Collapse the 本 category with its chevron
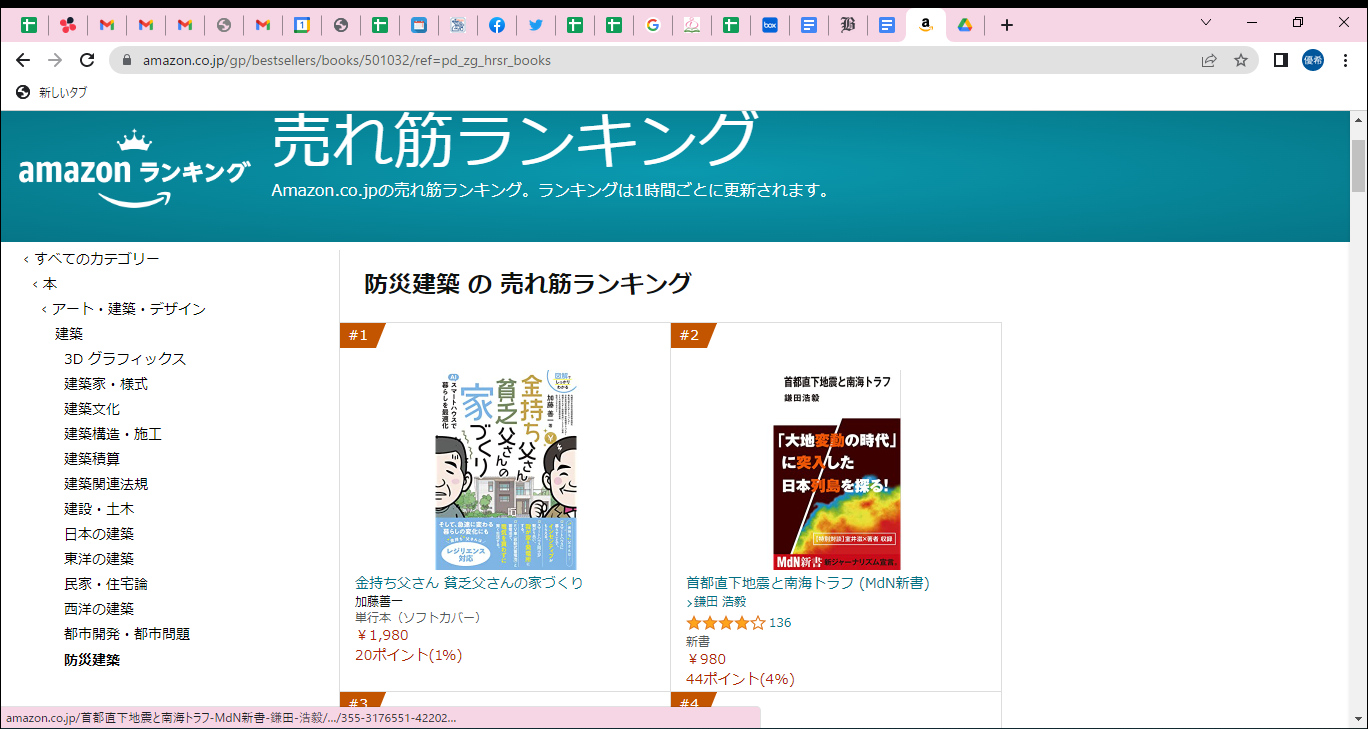The image size is (1368, 729). (x=33, y=284)
